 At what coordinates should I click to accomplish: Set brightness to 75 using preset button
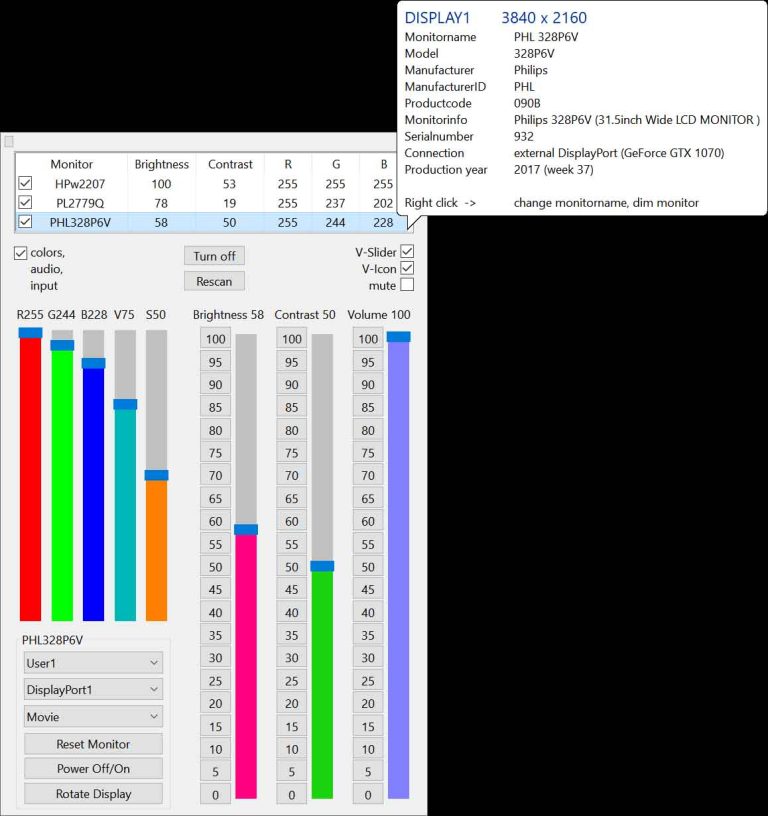(215, 453)
